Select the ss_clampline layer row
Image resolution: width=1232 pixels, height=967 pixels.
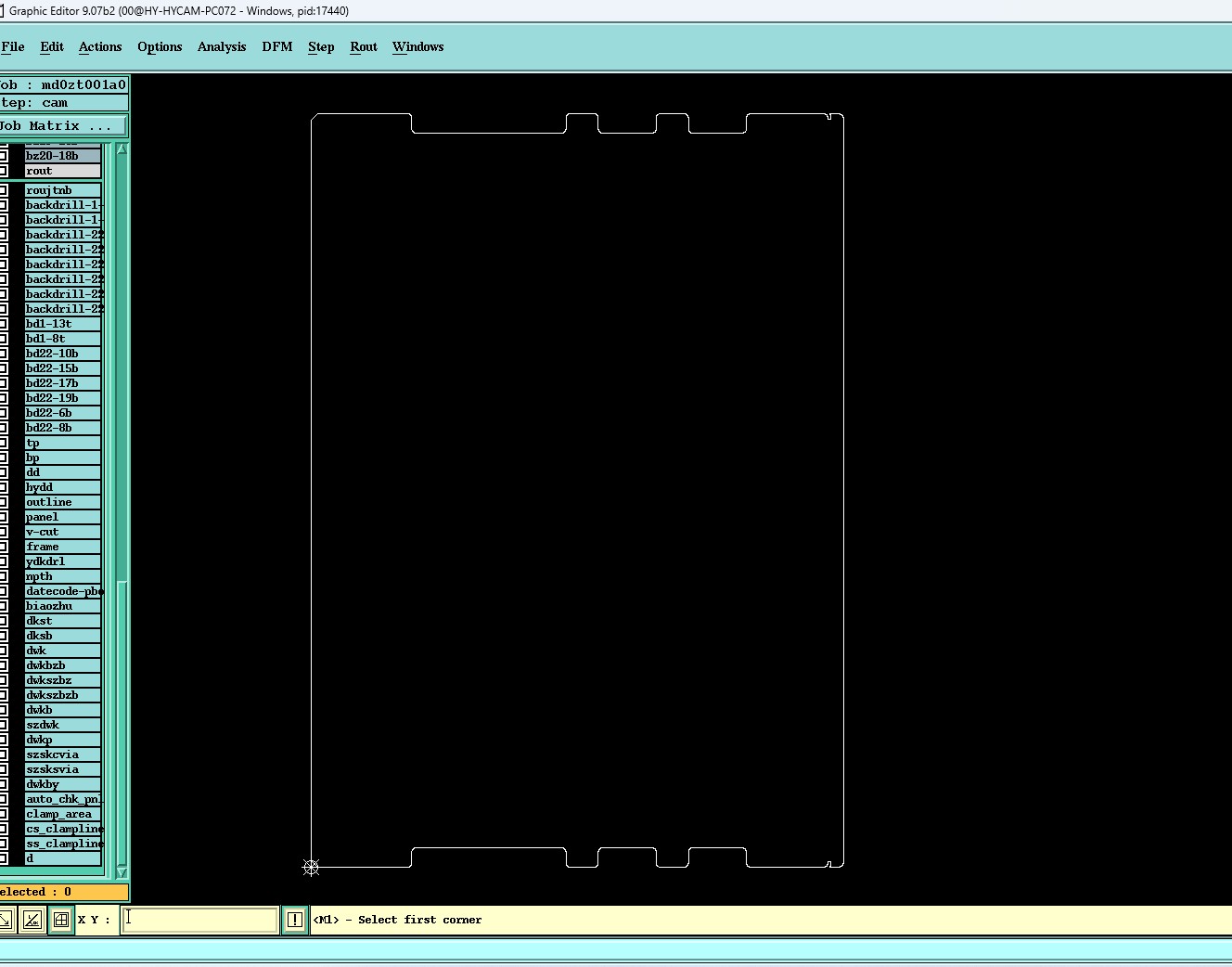click(63, 844)
